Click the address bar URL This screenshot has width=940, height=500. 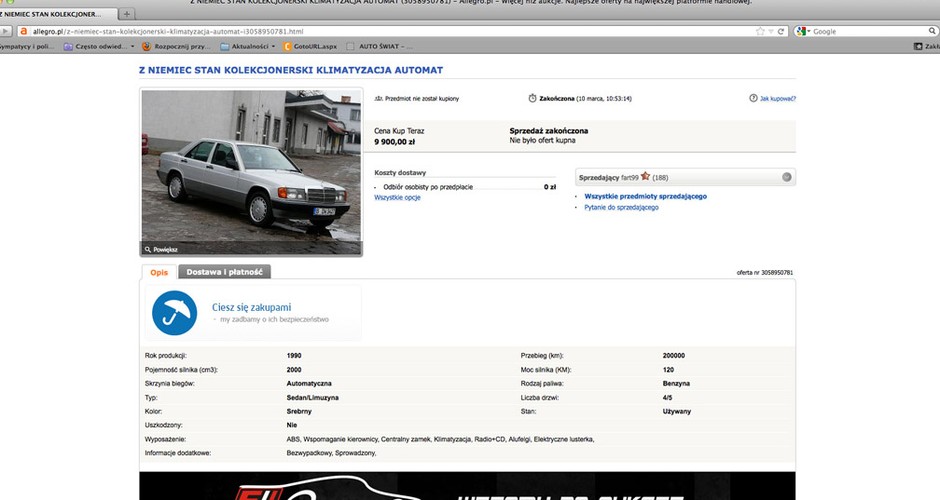tap(168, 31)
